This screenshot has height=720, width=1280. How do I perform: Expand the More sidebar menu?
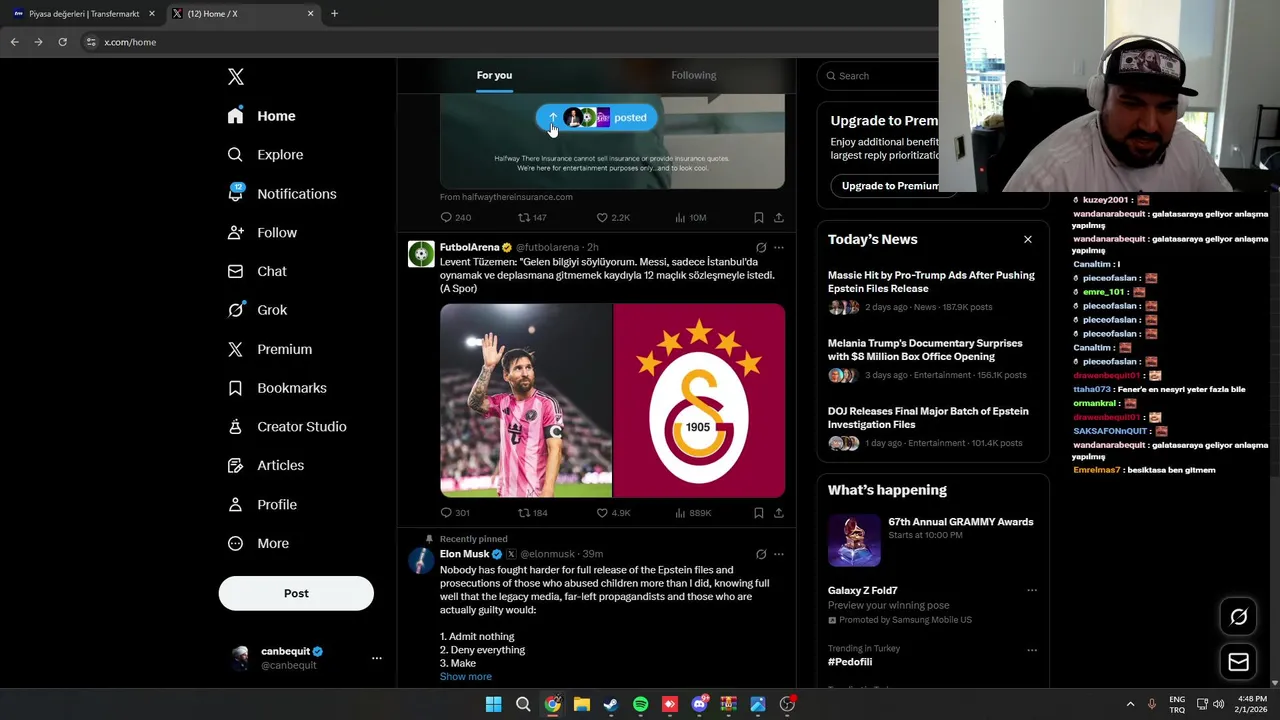tap(258, 544)
